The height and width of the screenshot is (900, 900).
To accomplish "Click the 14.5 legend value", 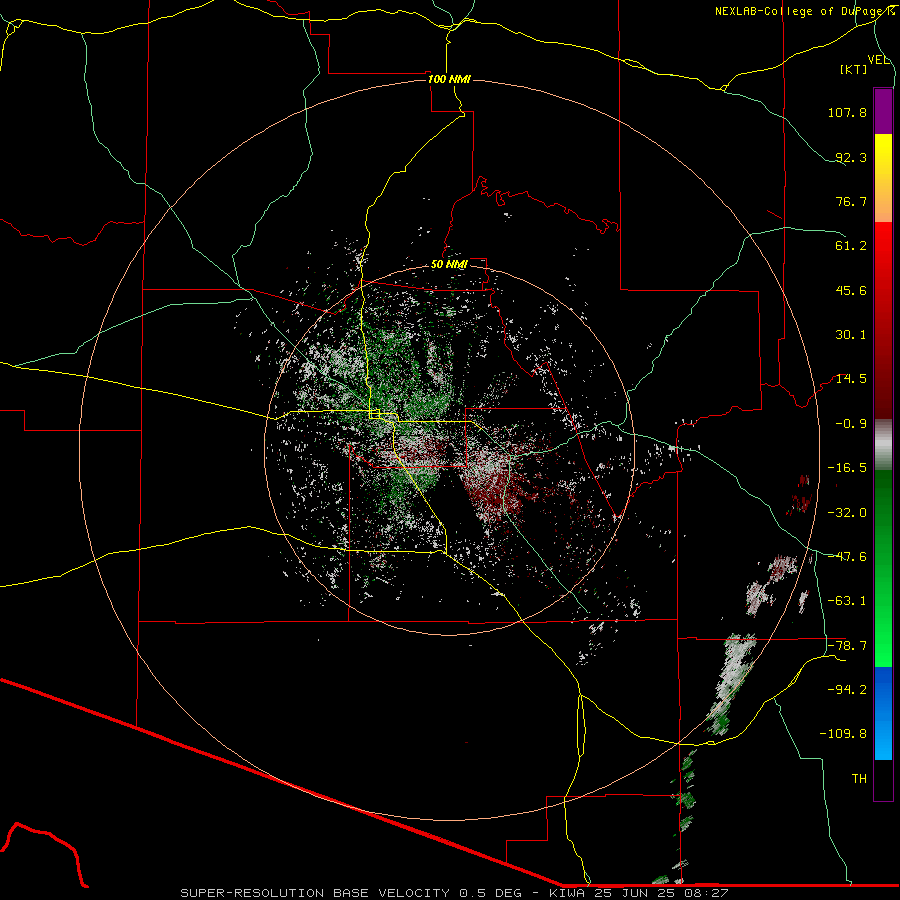I will point(851,379).
